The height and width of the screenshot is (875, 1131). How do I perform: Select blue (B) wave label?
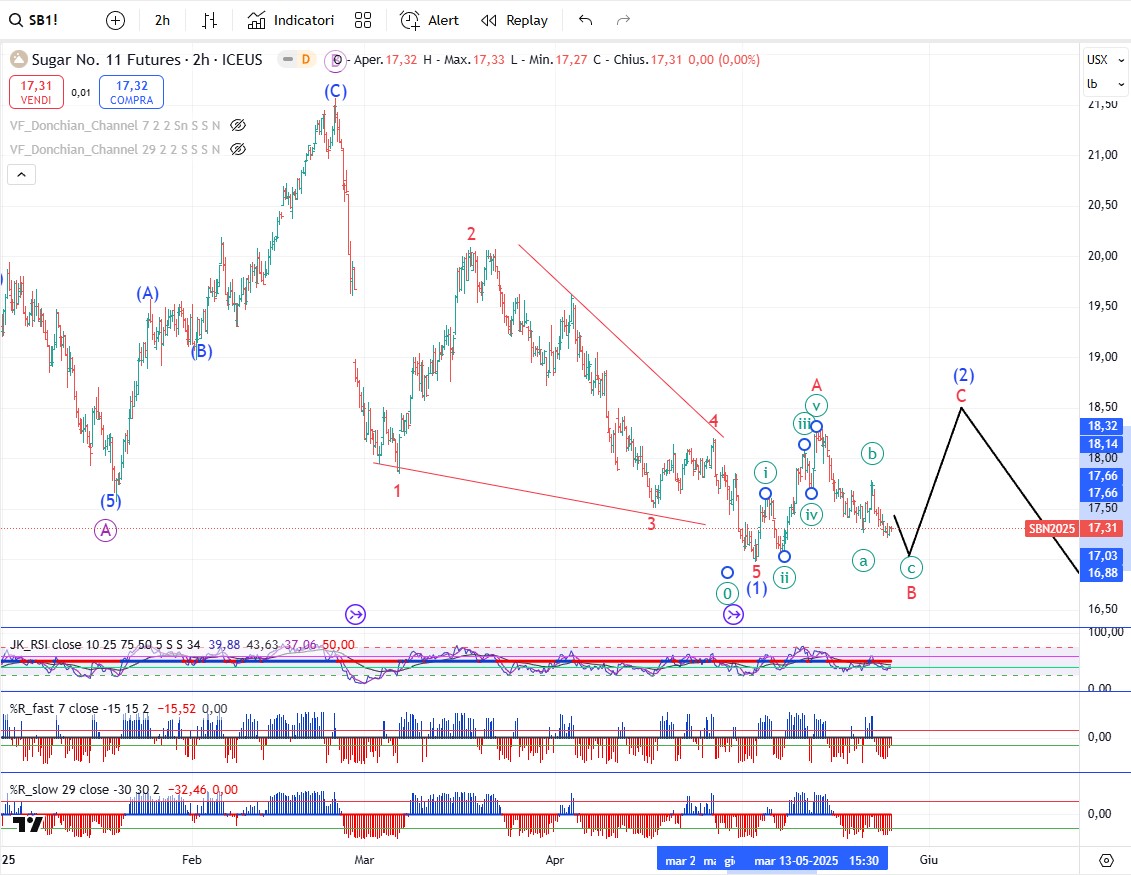tap(201, 351)
